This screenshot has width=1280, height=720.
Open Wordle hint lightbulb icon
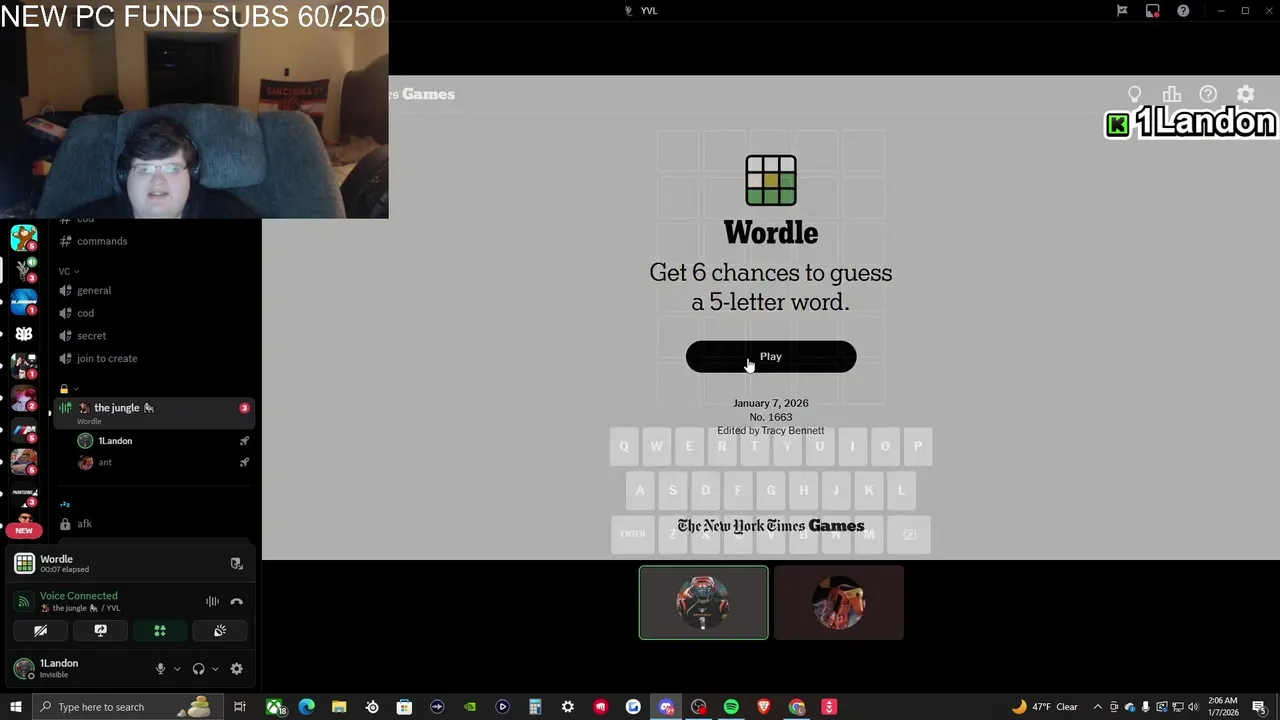[1134, 94]
